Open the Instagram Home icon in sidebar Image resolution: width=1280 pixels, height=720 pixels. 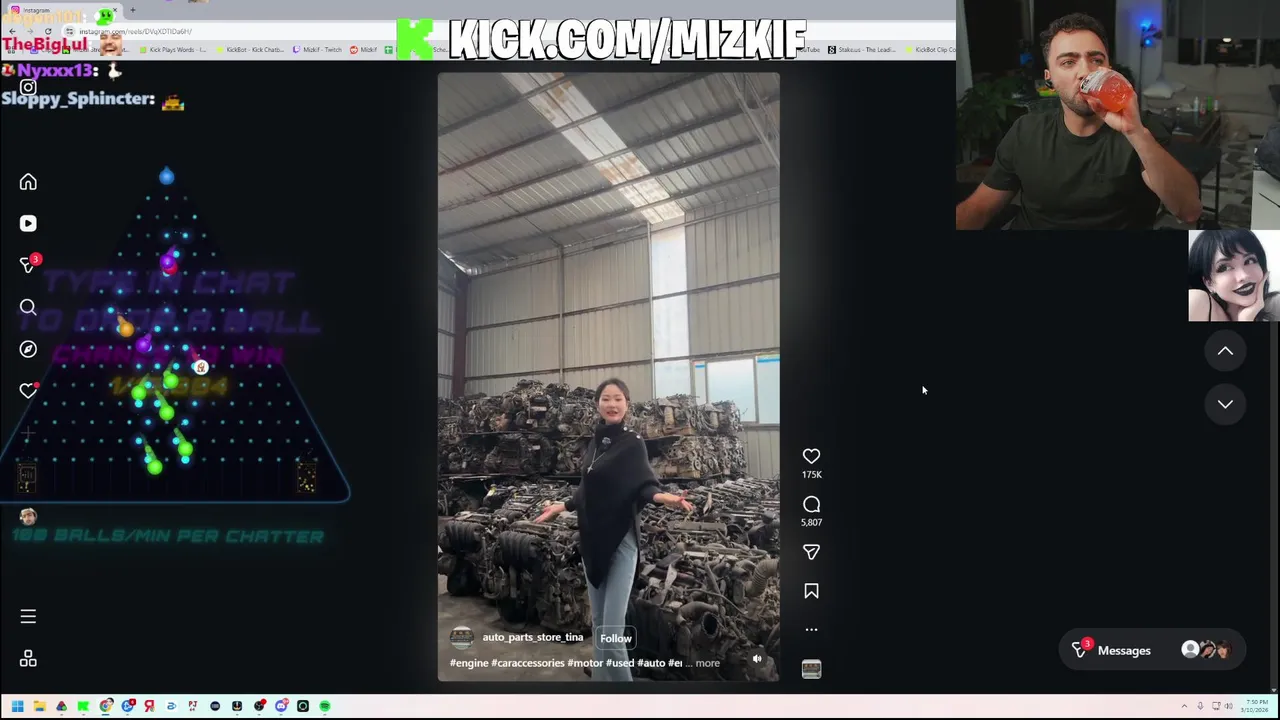[x=28, y=182]
